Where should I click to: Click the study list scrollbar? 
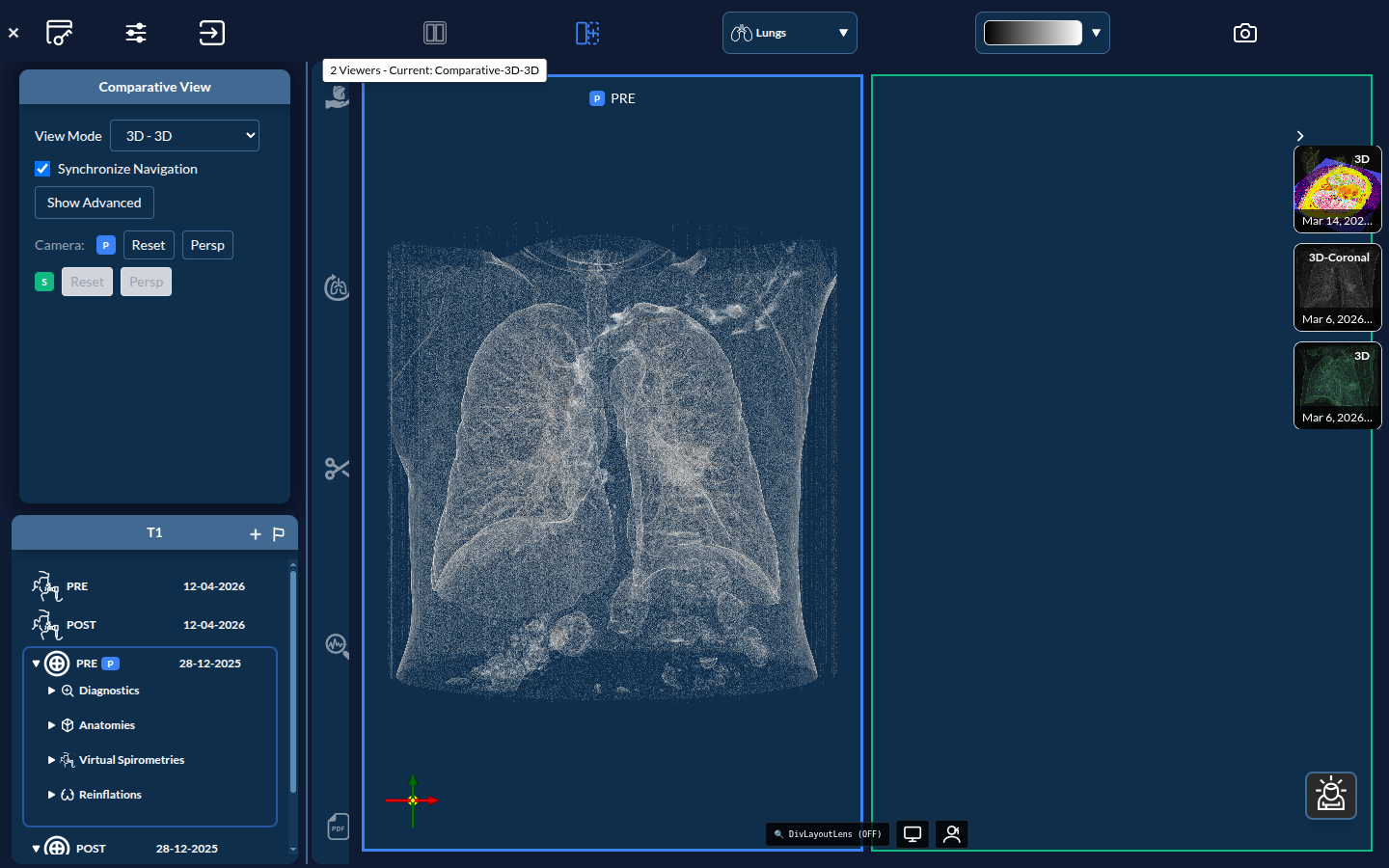(293, 682)
